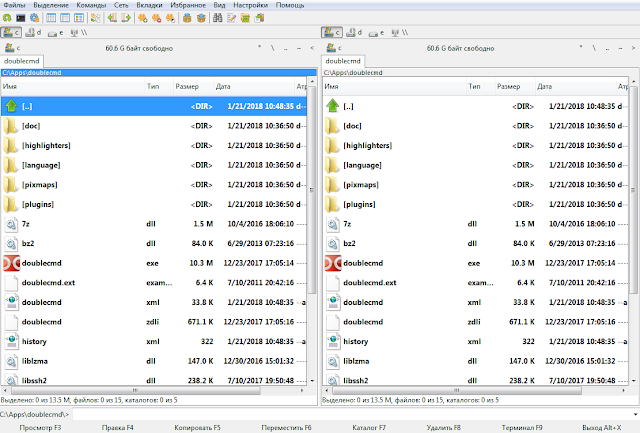Click the select group plus icon

coord(143,18)
